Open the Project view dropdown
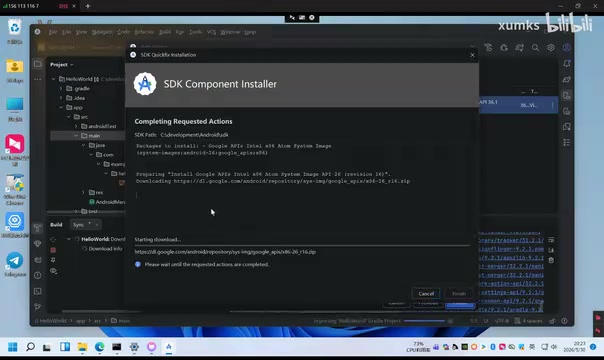 (62, 65)
